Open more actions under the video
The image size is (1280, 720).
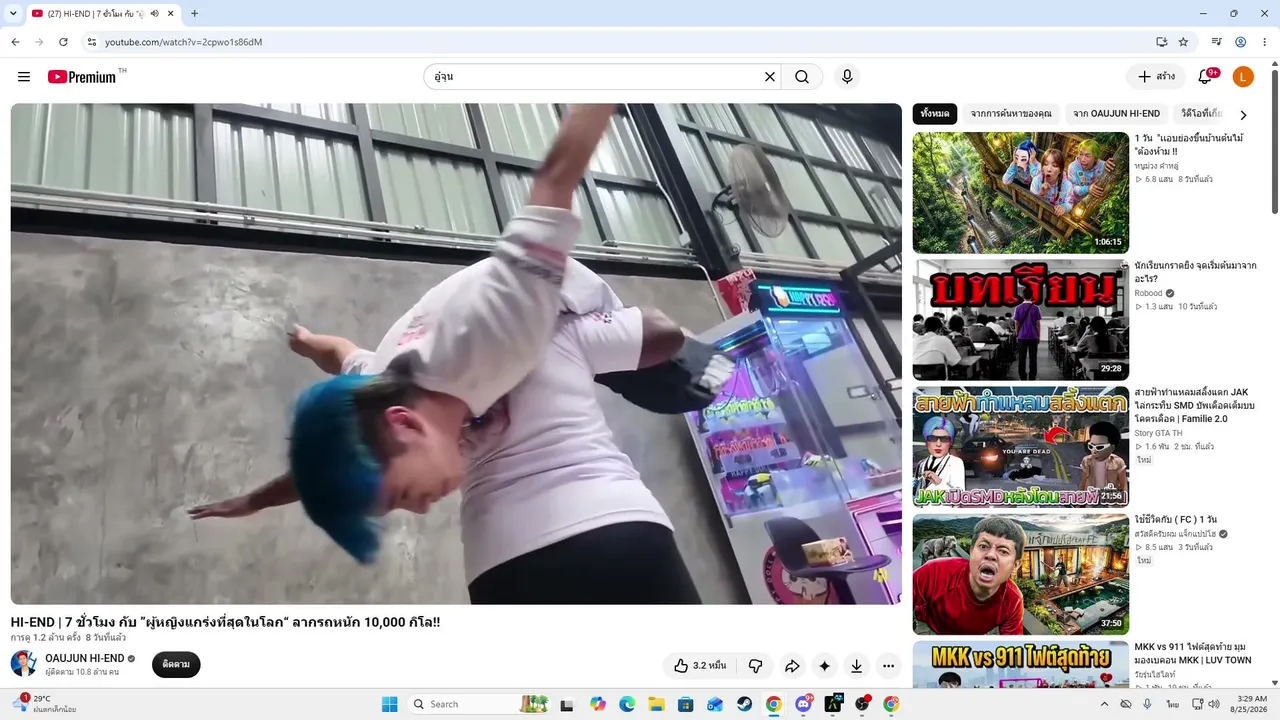[x=888, y=666]
